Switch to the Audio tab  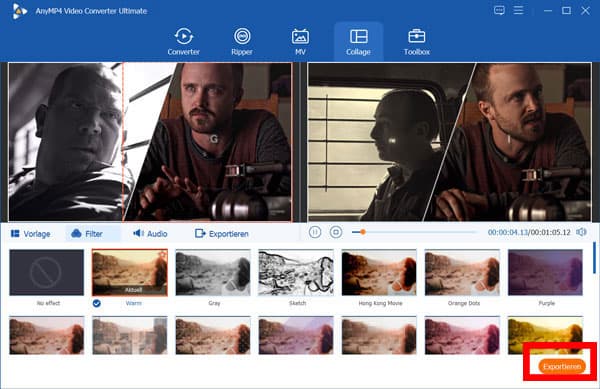[x=150, y=234]
